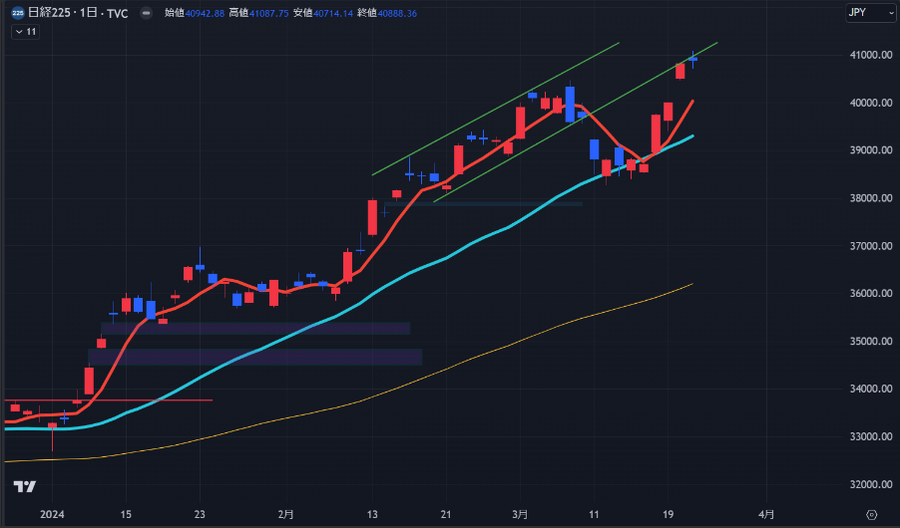Click the 4月 label on time axis
The height and width of the screenshot is (528, 900).
765,514
